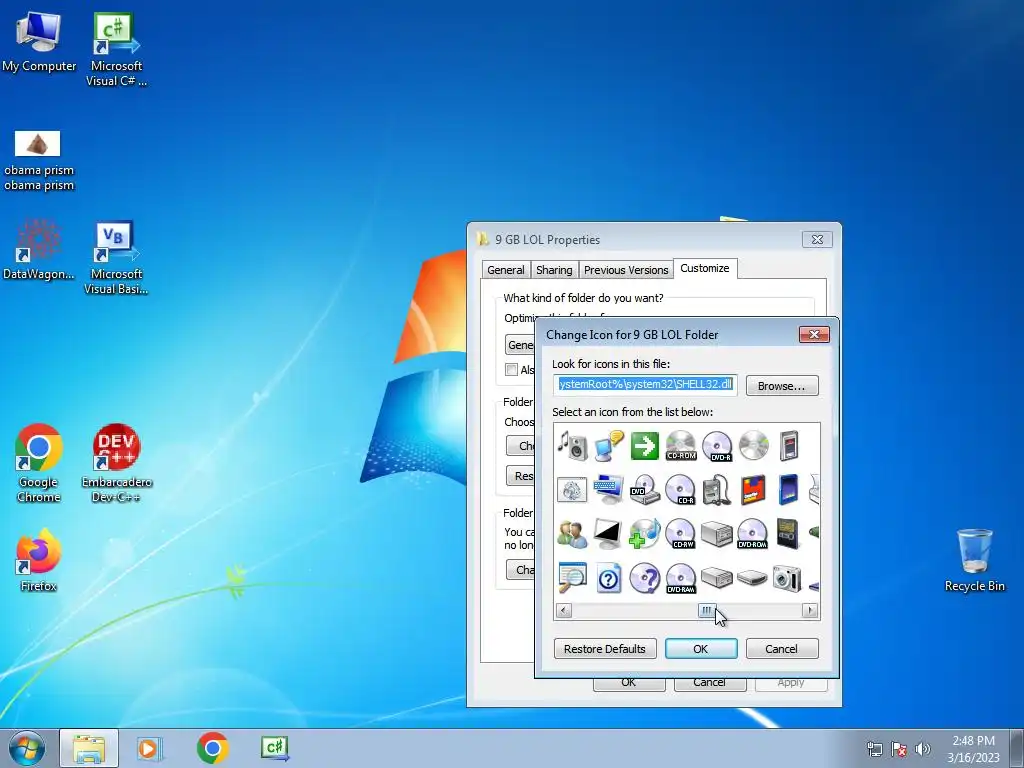Choose the DVD-ROM disc icon
The image size is (1024, 768).
coord(753,534)
